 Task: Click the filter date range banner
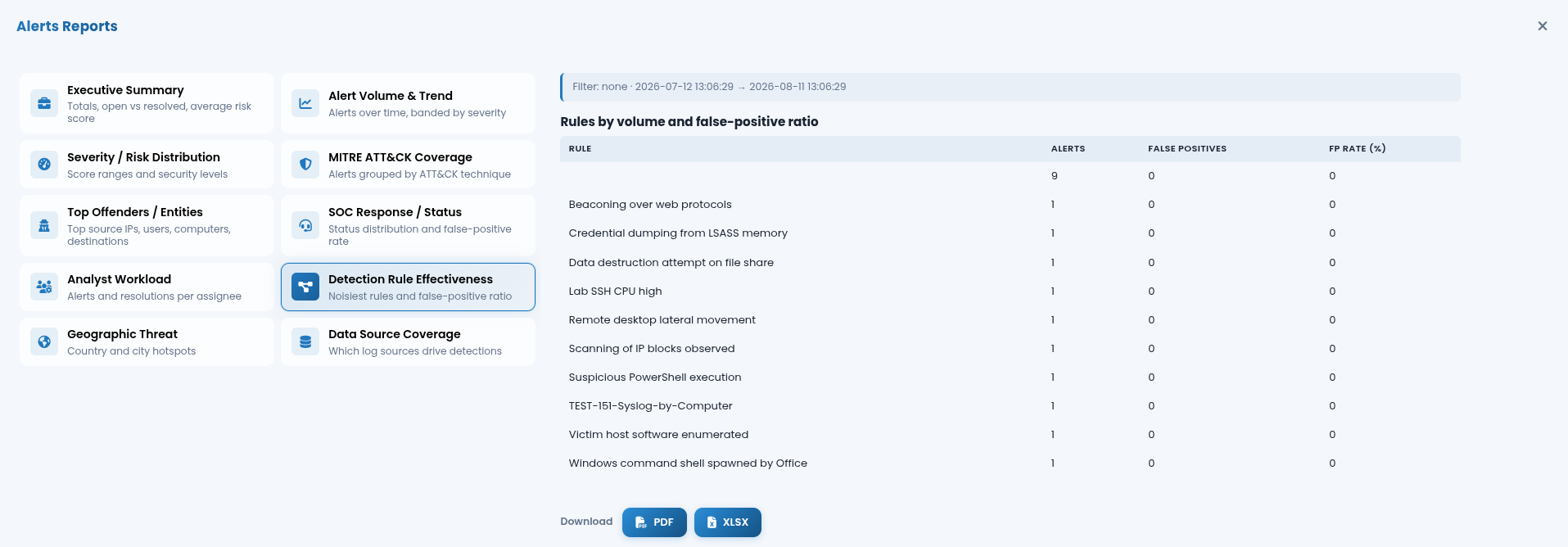pyautogui.click(x=1010, y=87)
